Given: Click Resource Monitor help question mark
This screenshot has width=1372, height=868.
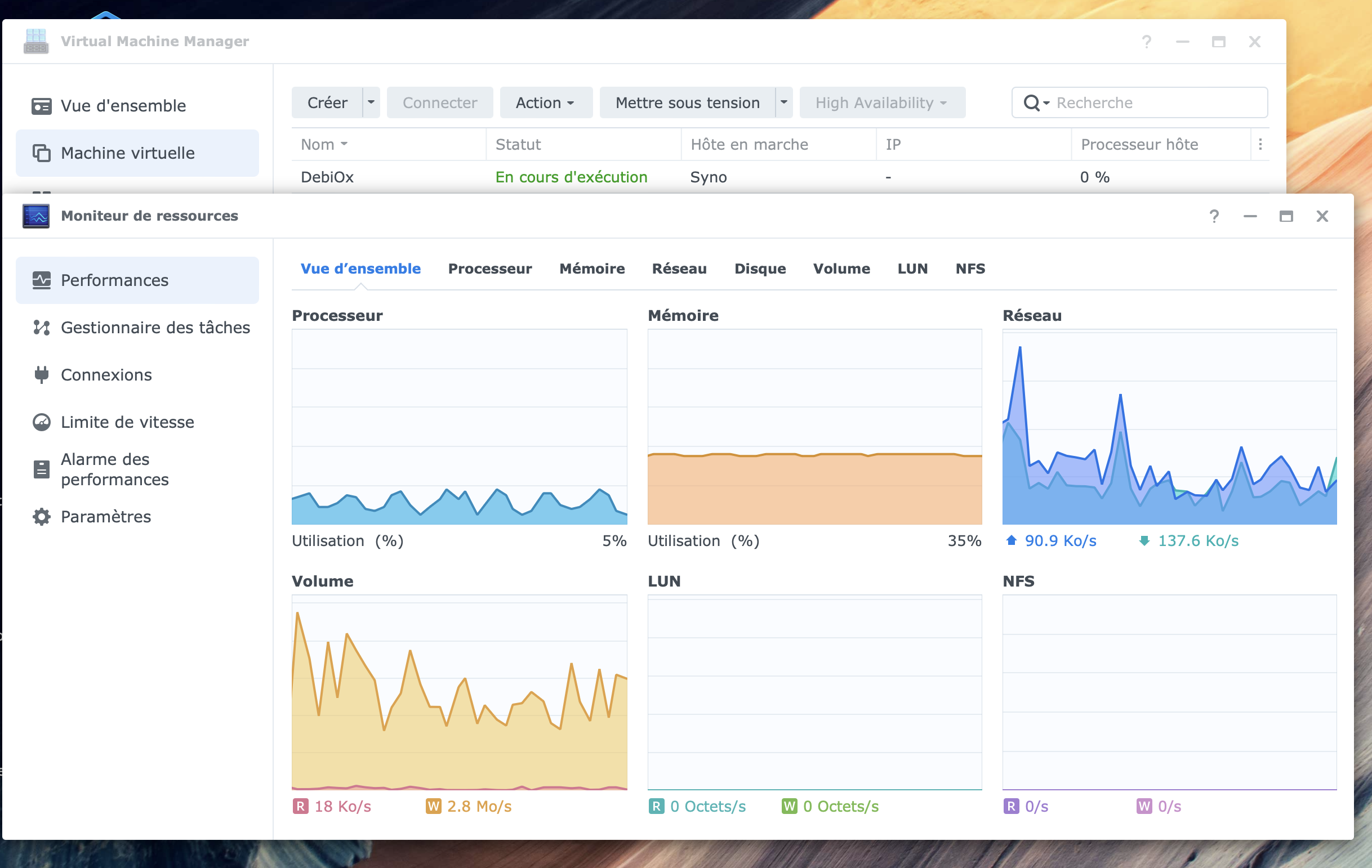Looking at the screenshot, I should click(1214, 216).
